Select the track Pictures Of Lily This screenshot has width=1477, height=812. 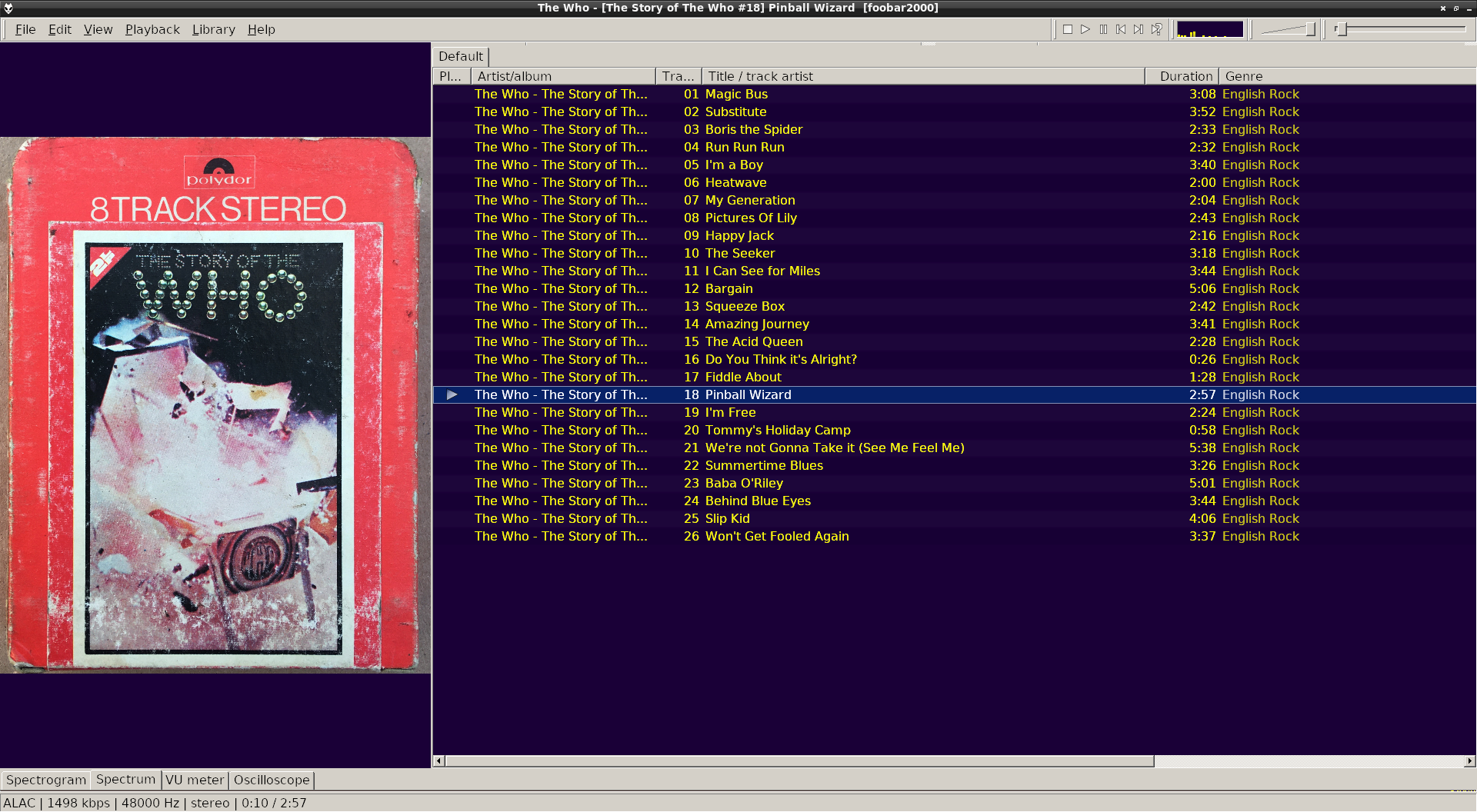(954, 218)
